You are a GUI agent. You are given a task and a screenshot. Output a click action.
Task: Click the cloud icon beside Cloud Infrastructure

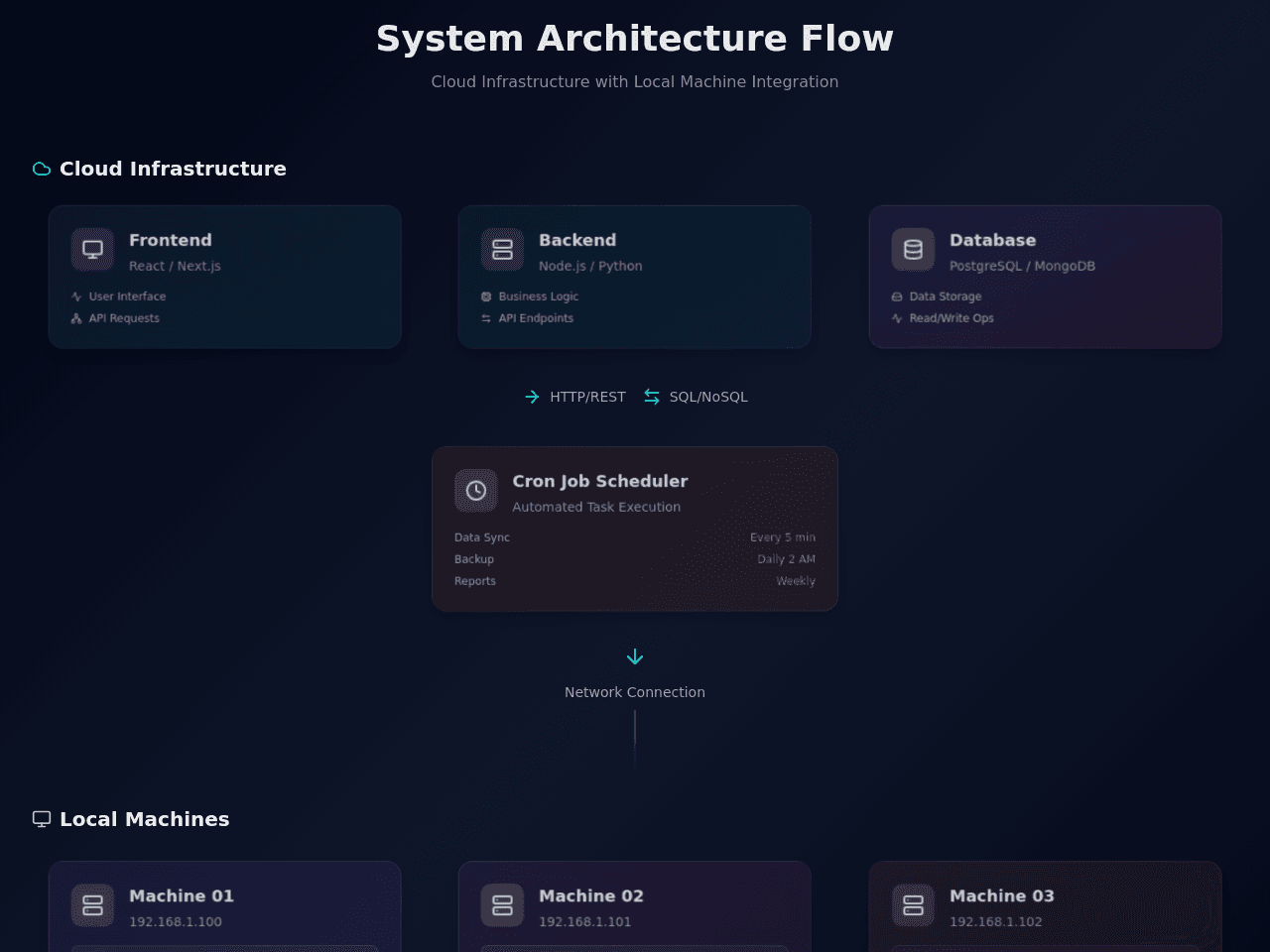pos(42,169)
